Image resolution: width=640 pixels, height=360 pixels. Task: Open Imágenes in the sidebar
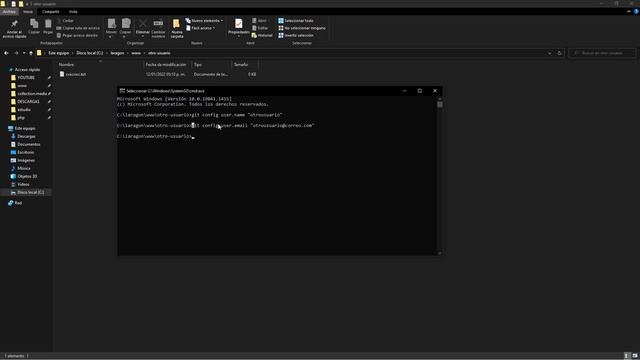(x=26, y=160)
